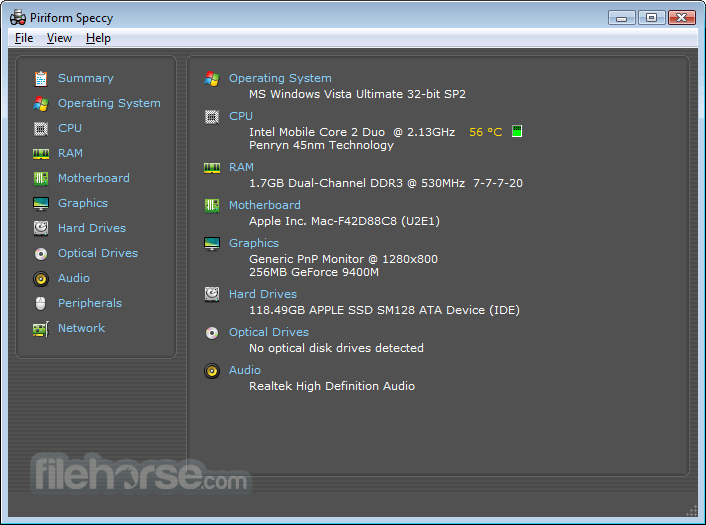Viewport: 706px width, 525px height.
Task: Click 'Penryn 45nm Technology' text
Action: point(321,145)
